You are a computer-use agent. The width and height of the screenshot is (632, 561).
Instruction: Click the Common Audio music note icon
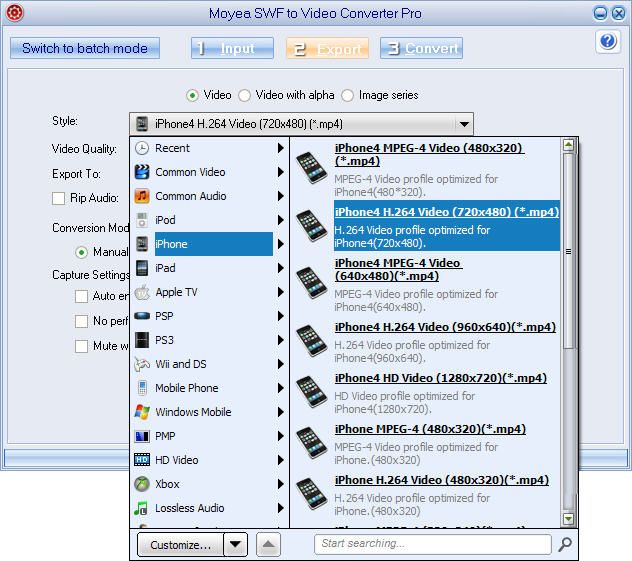click(x=142, y=196)
